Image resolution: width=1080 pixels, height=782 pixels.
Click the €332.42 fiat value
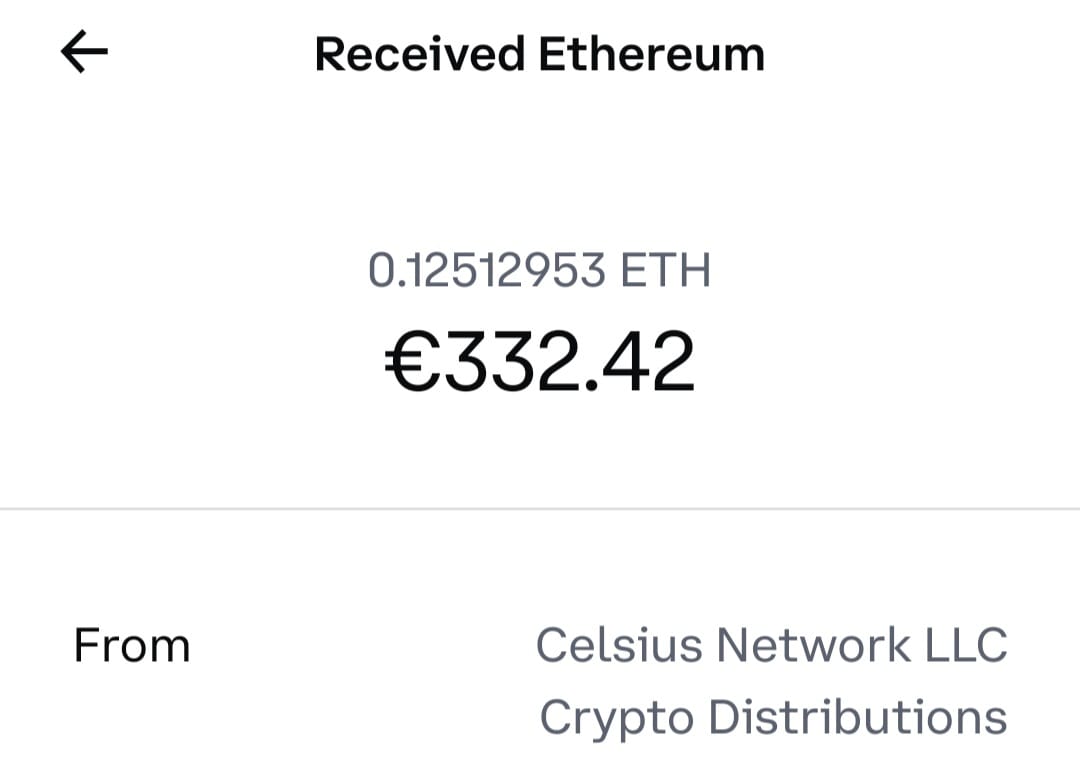539,363
